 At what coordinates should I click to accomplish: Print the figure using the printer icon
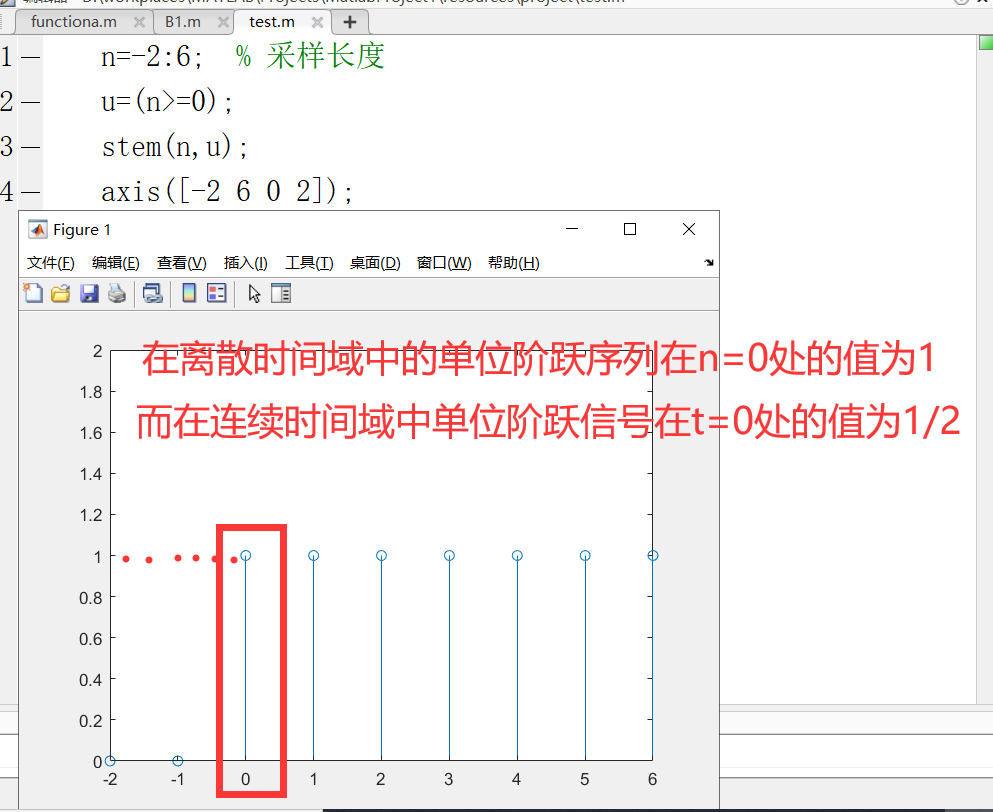tap(117, 293)
